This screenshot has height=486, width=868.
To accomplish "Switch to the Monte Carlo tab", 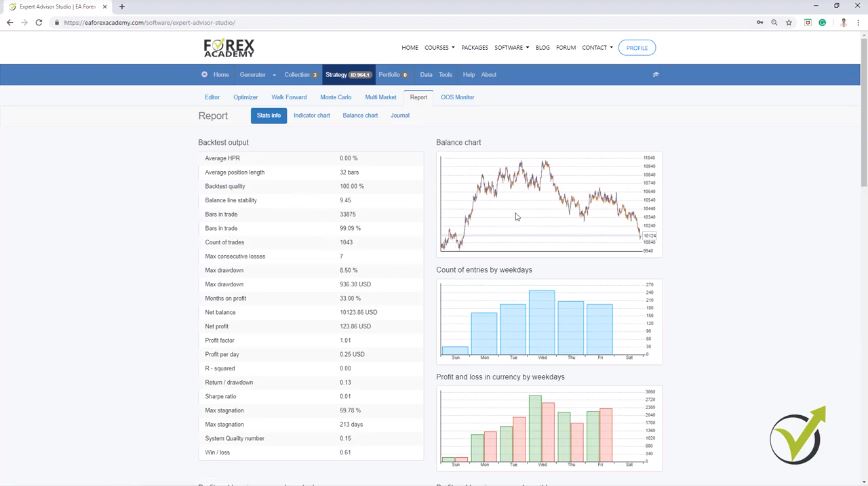I will tap(335, 97).
